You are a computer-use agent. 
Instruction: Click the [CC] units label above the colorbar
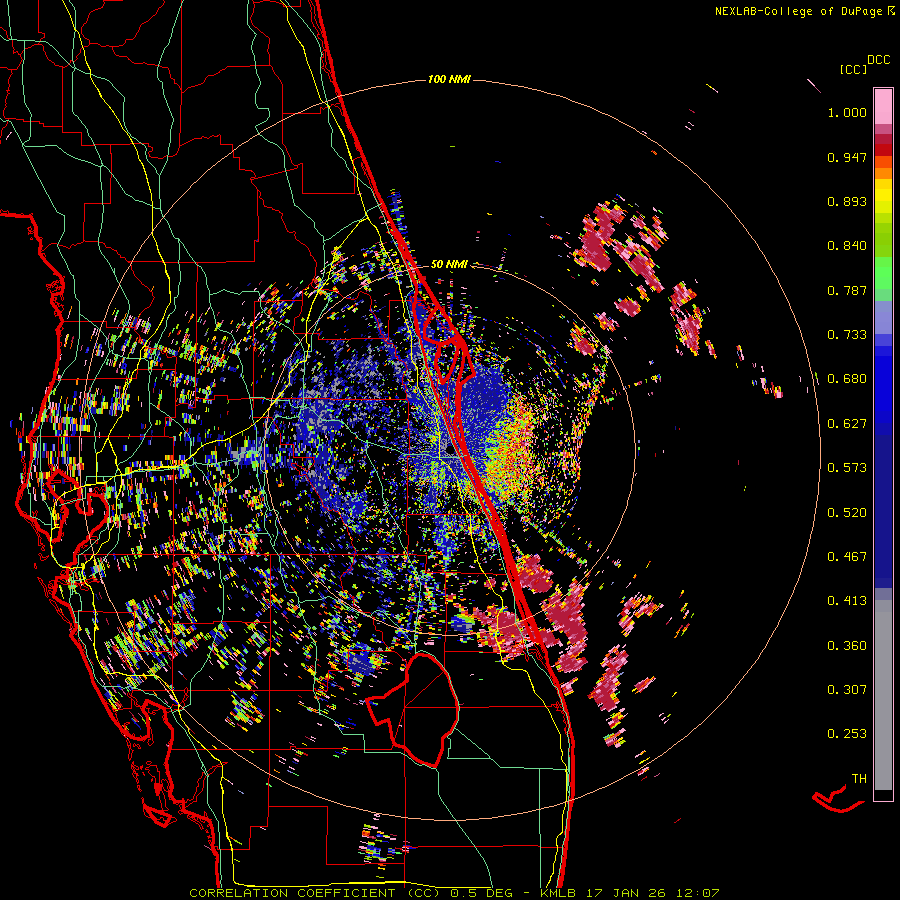point(853,69)
